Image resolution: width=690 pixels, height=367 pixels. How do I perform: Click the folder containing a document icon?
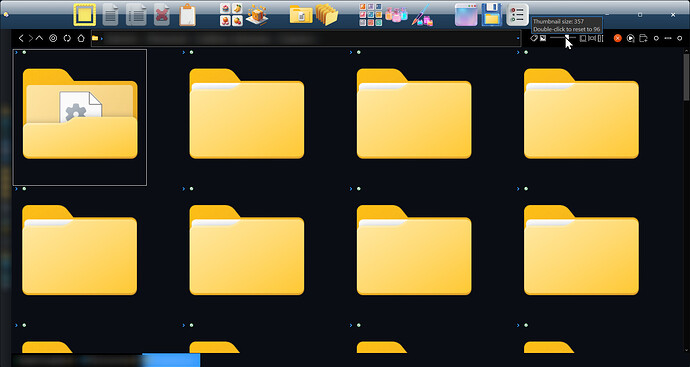coord(301,15)
